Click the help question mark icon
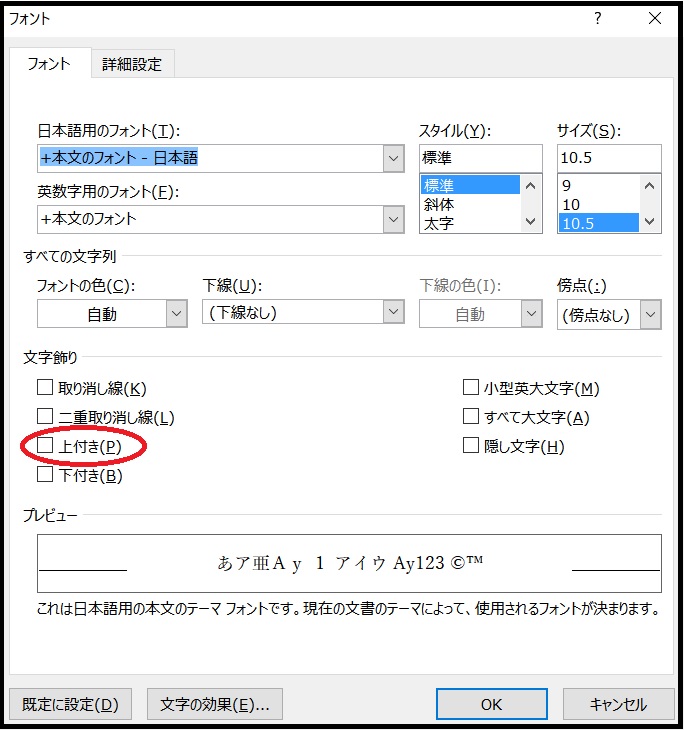Image resolution: width=684 pixels, height=730 pixels. (598, 18)
